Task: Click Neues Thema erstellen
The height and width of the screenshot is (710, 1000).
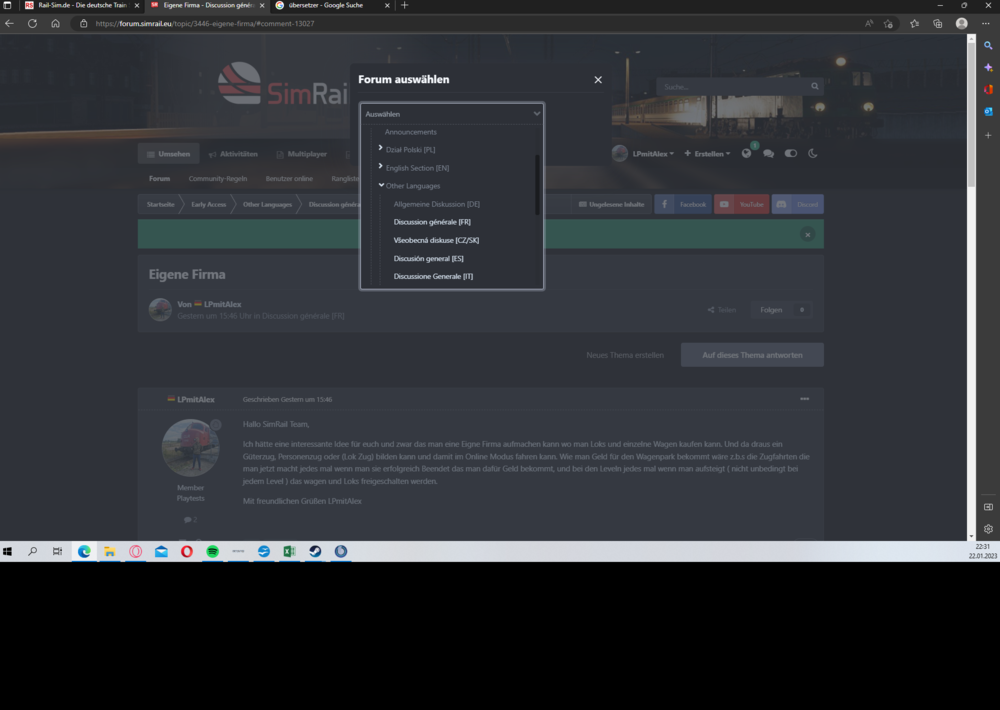Action: (x=625, y=355)
